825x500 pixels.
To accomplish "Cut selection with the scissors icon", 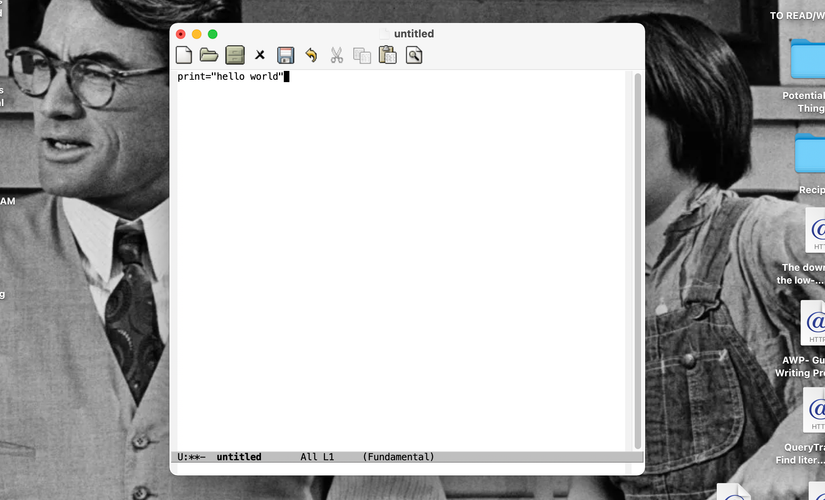I will tap(336, 55).
